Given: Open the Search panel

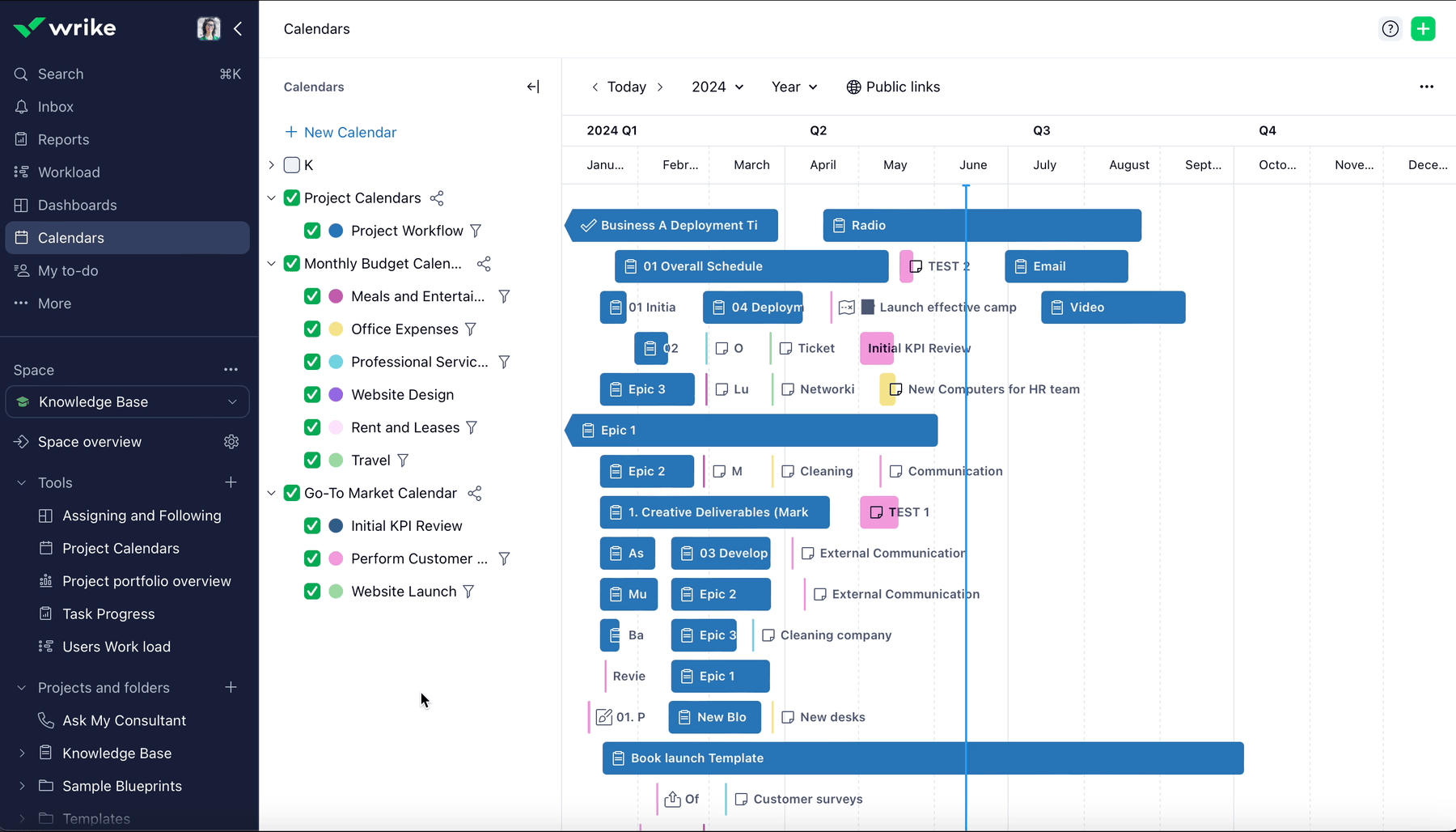Looking at the screenshot, I should [60, 74].
